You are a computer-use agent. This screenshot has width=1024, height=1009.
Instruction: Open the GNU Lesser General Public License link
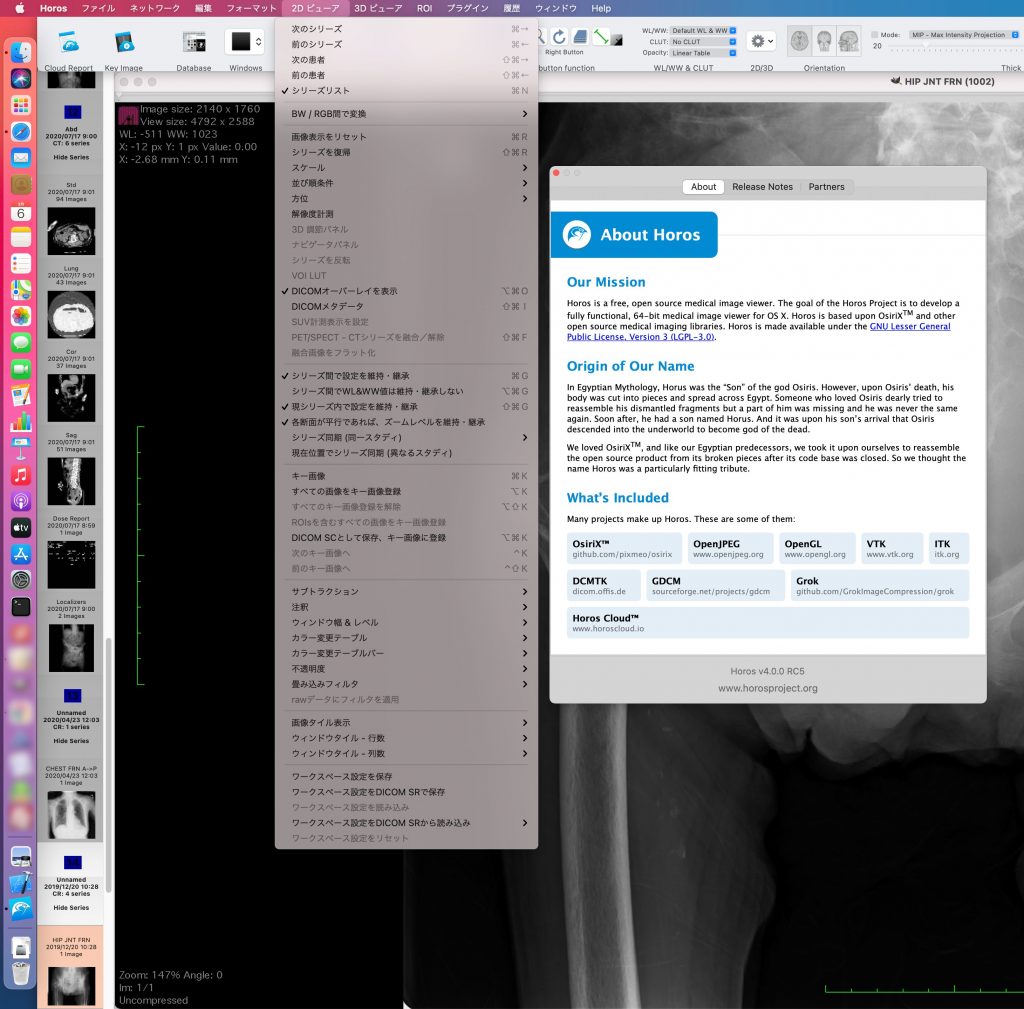click(x=910, y=327)
